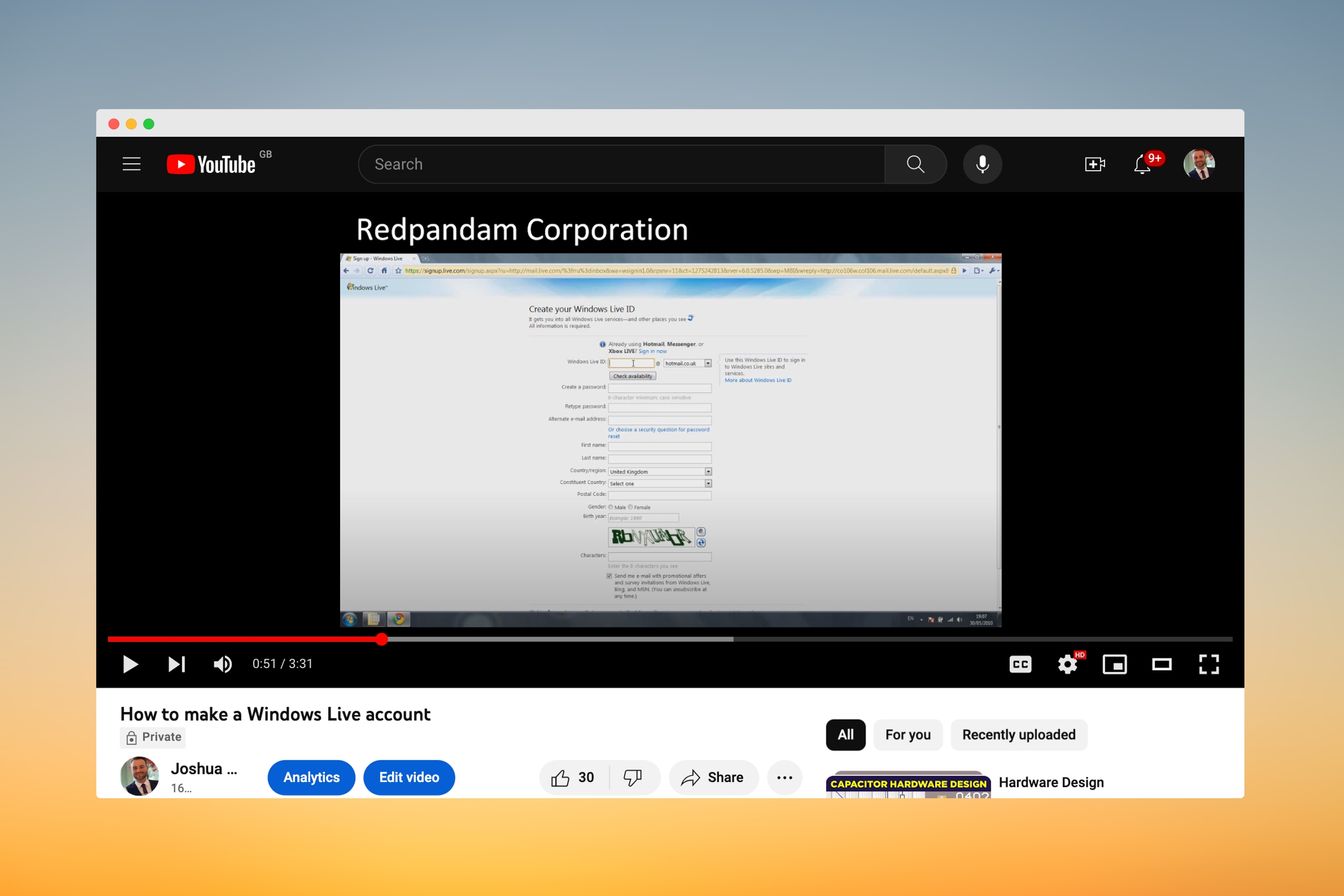The width and height of the screenshot is (1344, 896).
Task: Close the browser window with the red button
Action: click(x=114, y=124)
